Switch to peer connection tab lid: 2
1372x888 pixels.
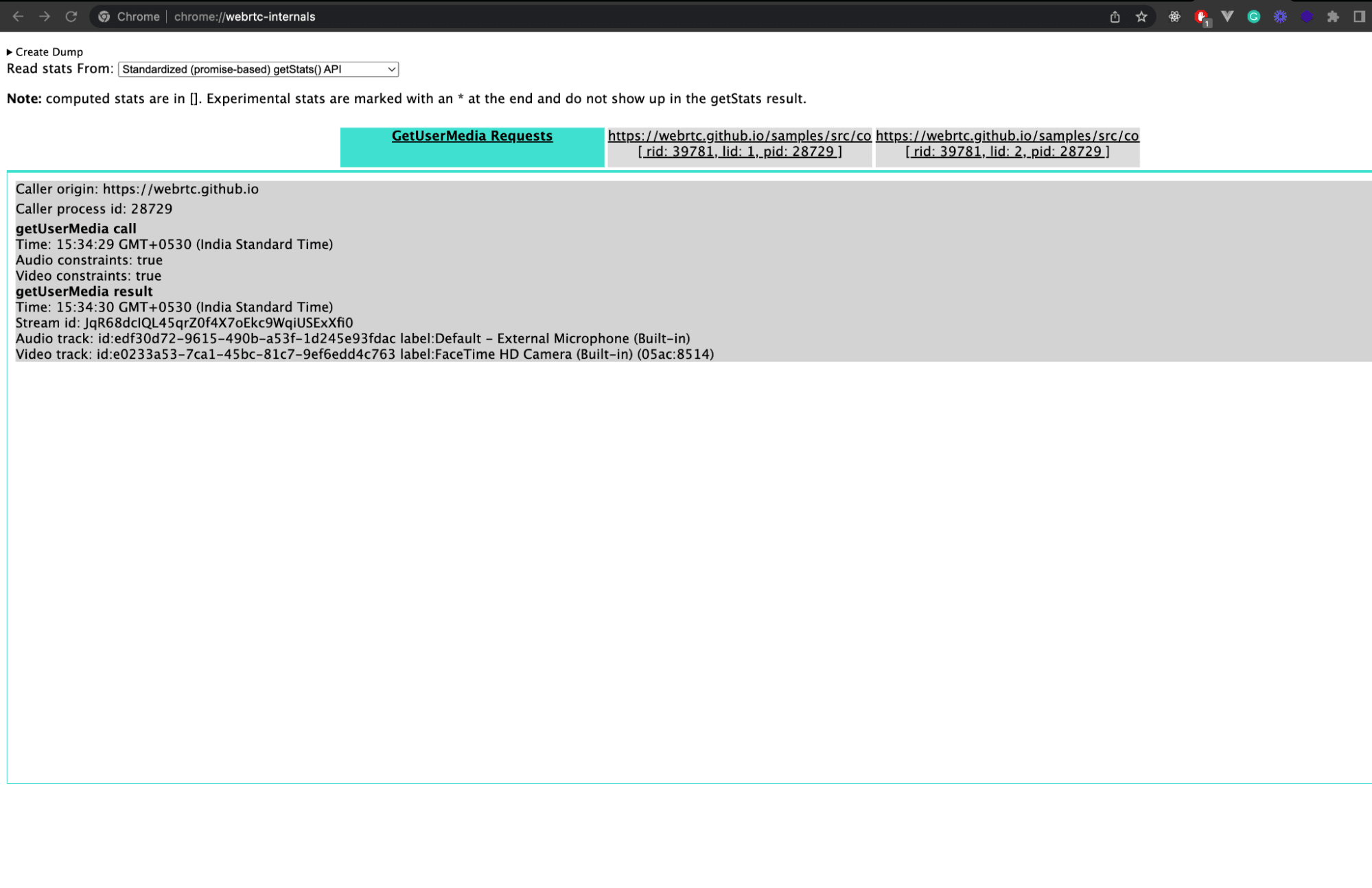coord(1007,143)
